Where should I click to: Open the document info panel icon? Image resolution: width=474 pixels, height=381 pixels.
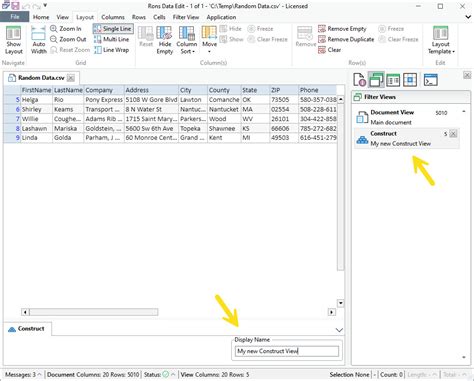pyautogui.click(x=360, y=80)
